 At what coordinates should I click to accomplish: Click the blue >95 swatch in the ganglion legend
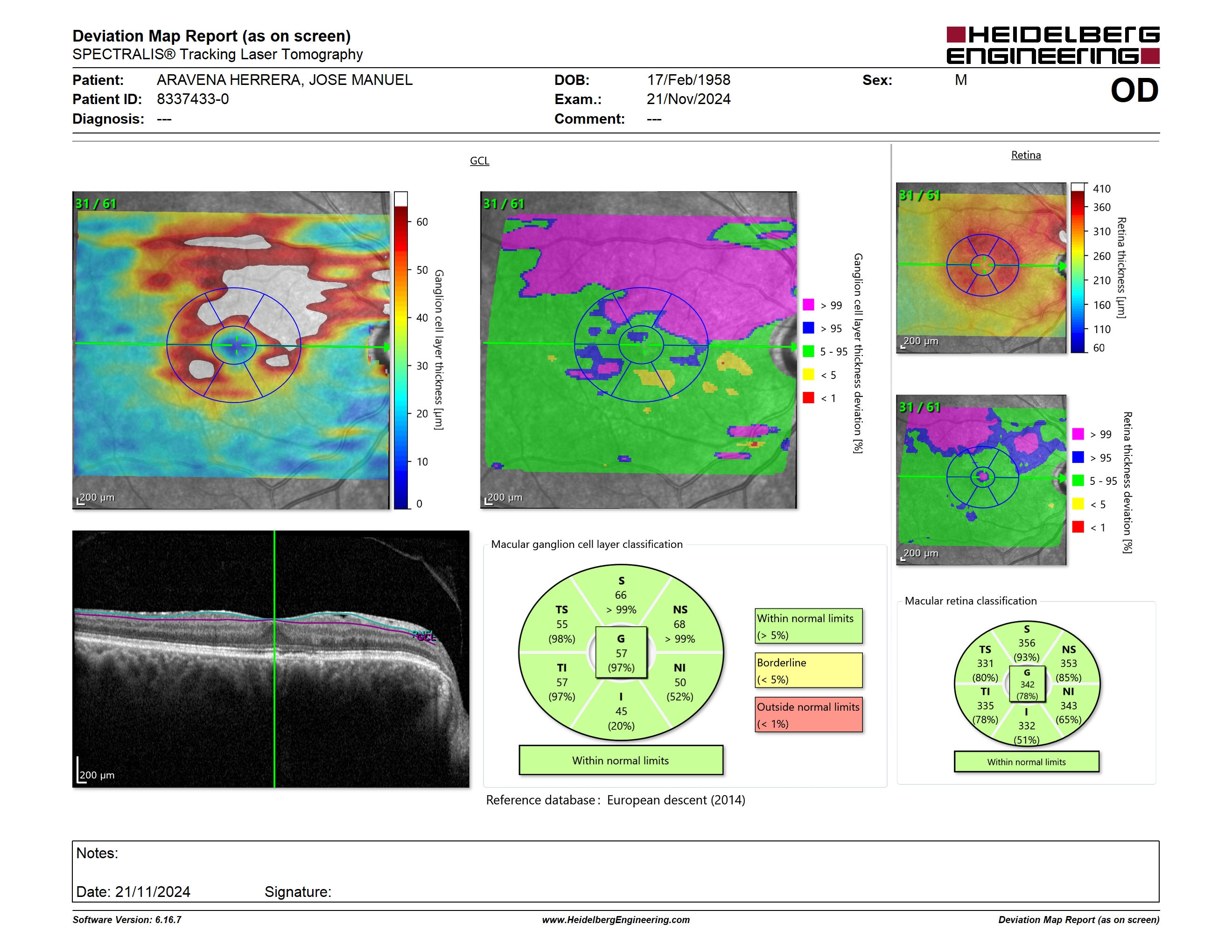pos(808,328)
